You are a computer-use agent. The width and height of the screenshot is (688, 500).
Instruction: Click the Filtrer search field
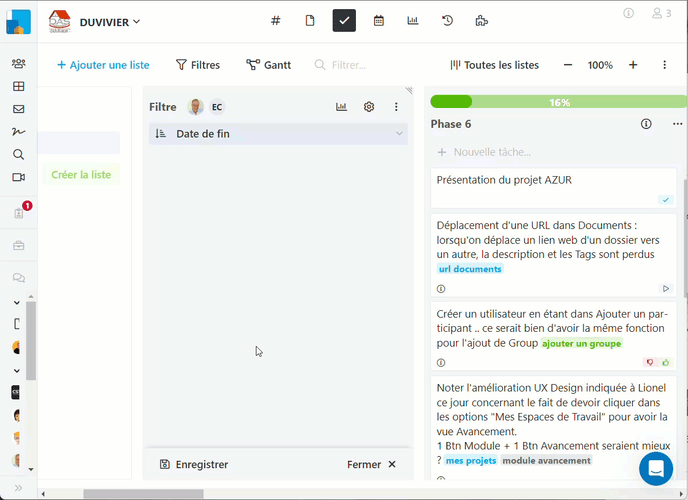(348, 65)
